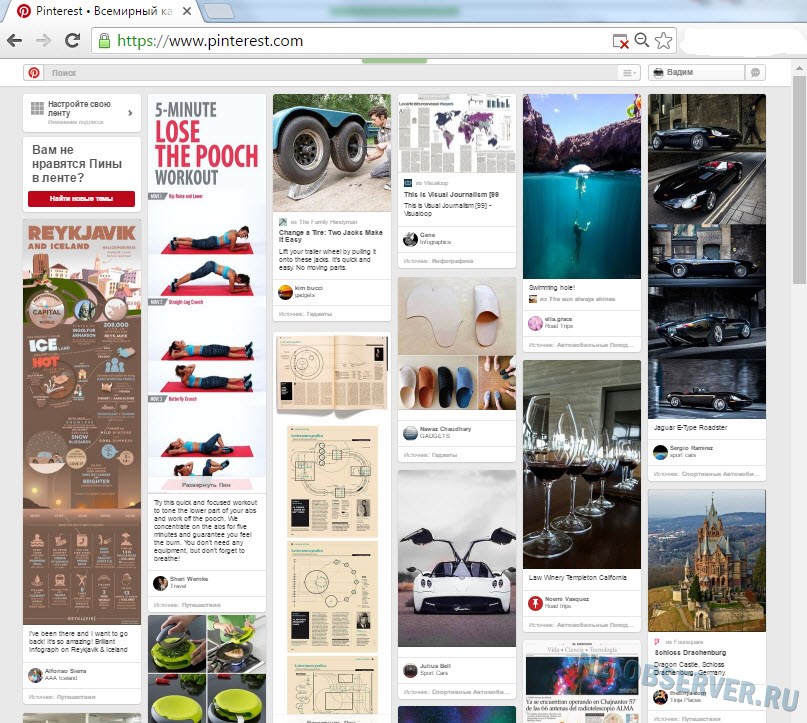The image size is (807, 723).
Task: Open the green kitchen gadget pin
Action: [x=207, y=669]
